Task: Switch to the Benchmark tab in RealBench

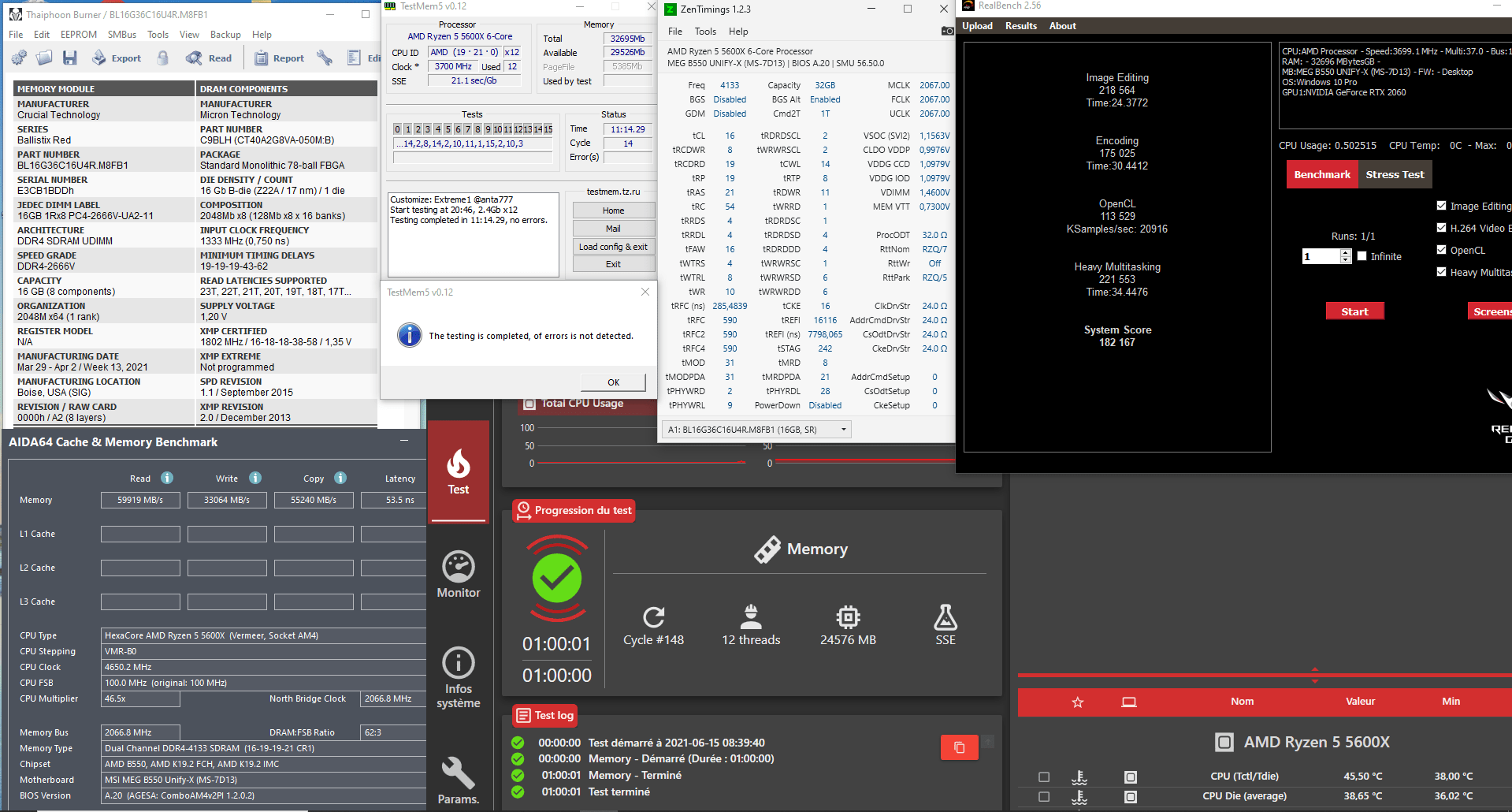Action: click(x=1322, y=174)
